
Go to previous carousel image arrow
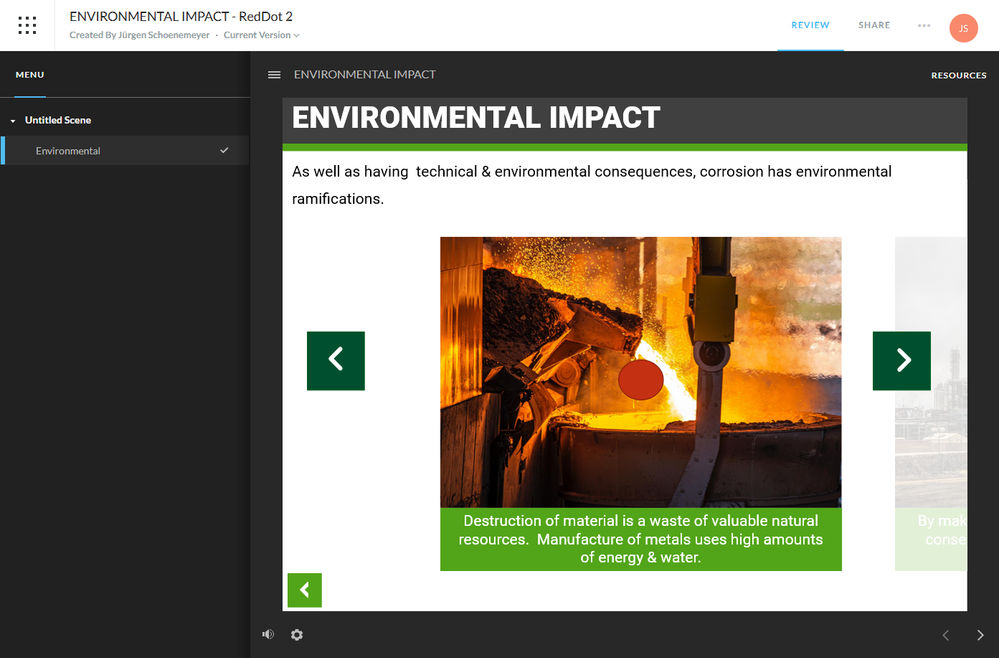point(336,361)
